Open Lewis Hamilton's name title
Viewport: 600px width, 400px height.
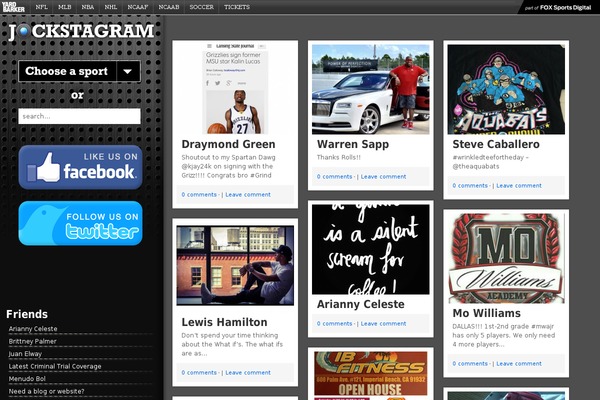click(224, 322)
